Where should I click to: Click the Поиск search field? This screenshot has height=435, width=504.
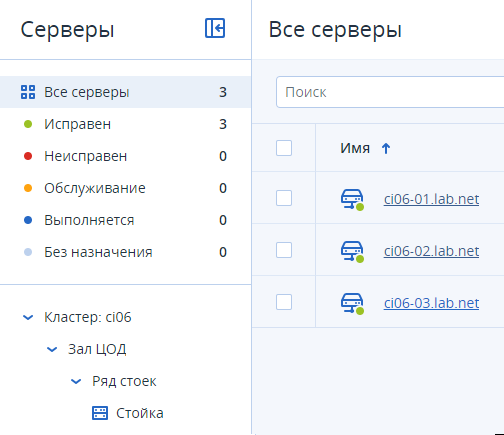(390, 92)
